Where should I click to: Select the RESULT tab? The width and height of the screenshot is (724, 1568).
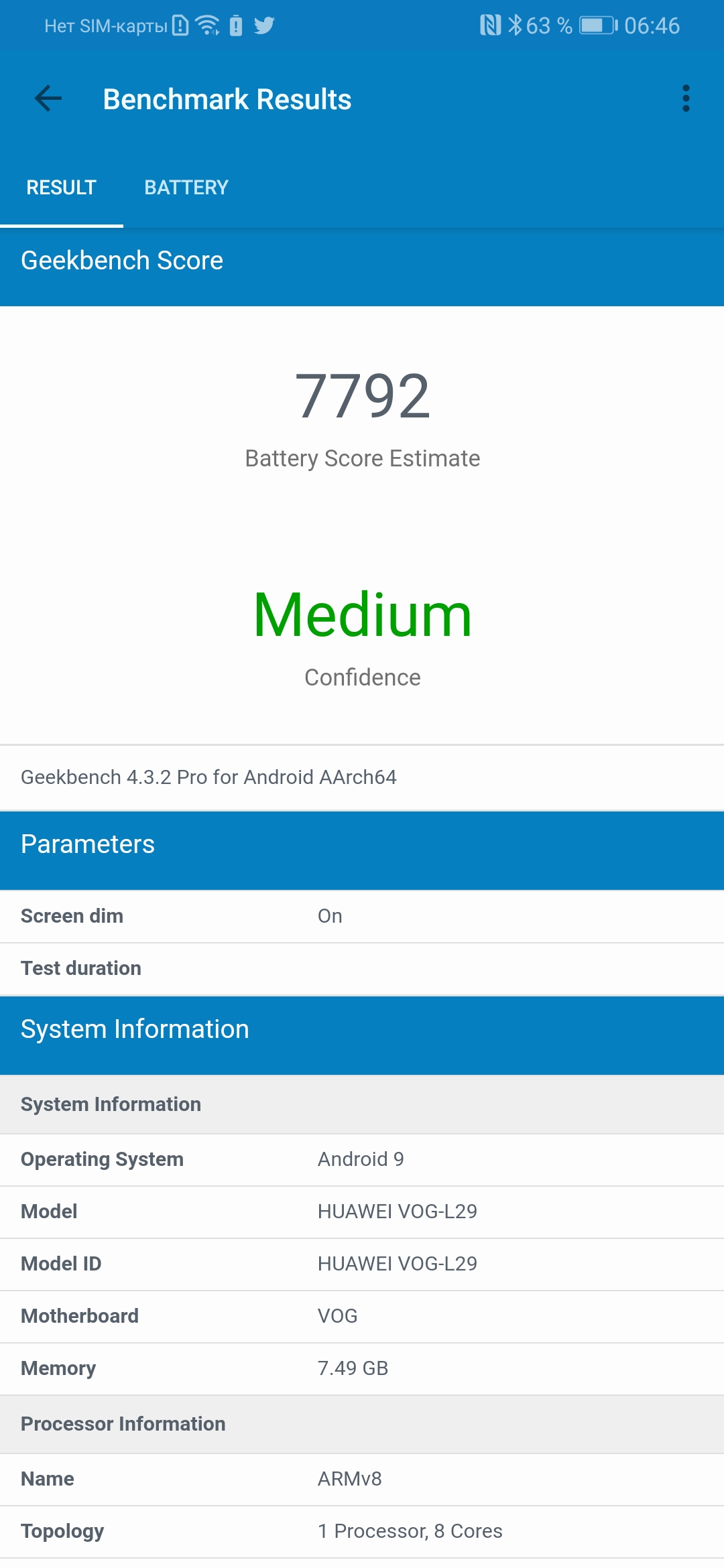click(61, 188)
